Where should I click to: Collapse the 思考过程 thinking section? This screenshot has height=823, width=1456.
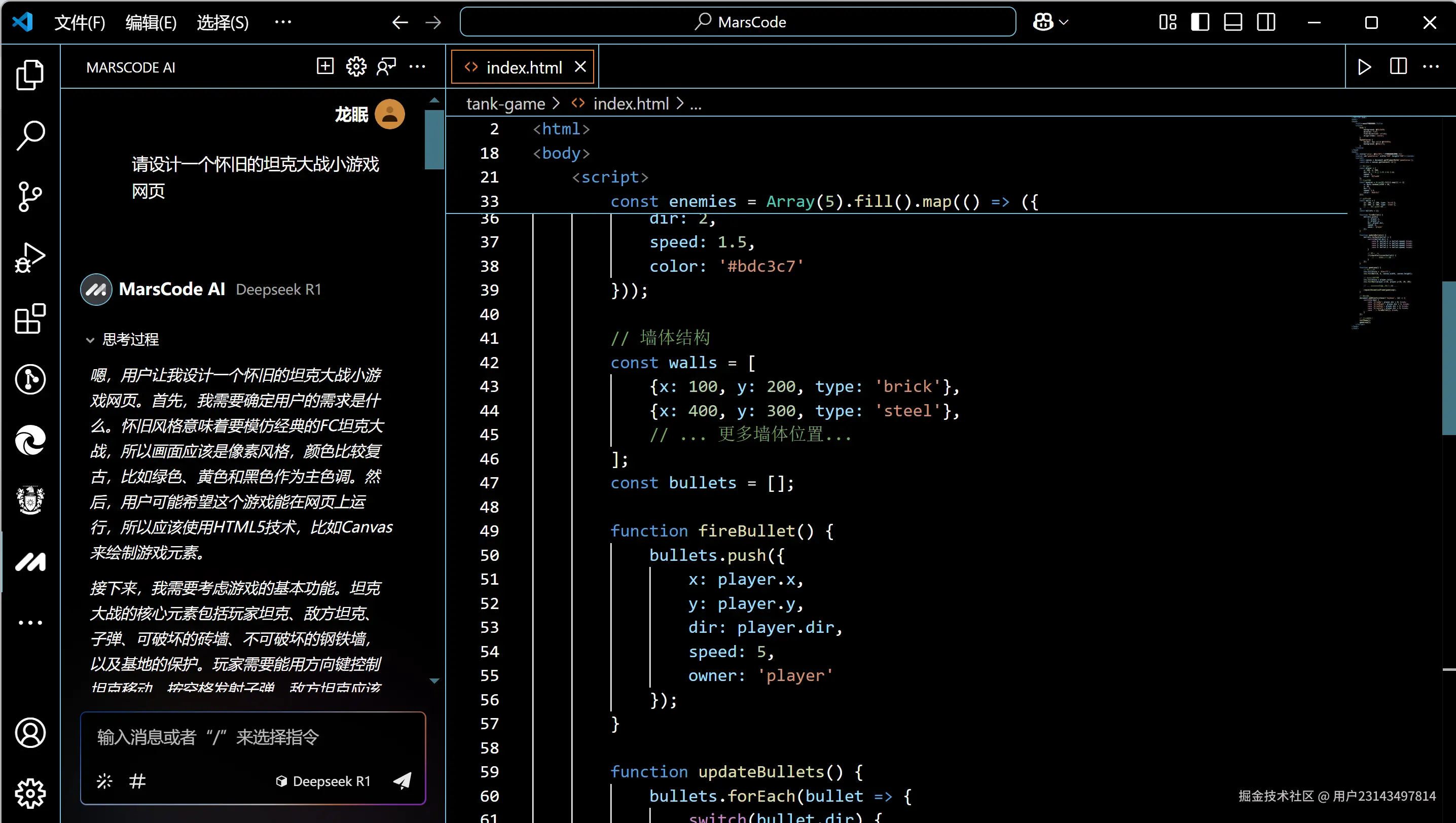[90, 340]
